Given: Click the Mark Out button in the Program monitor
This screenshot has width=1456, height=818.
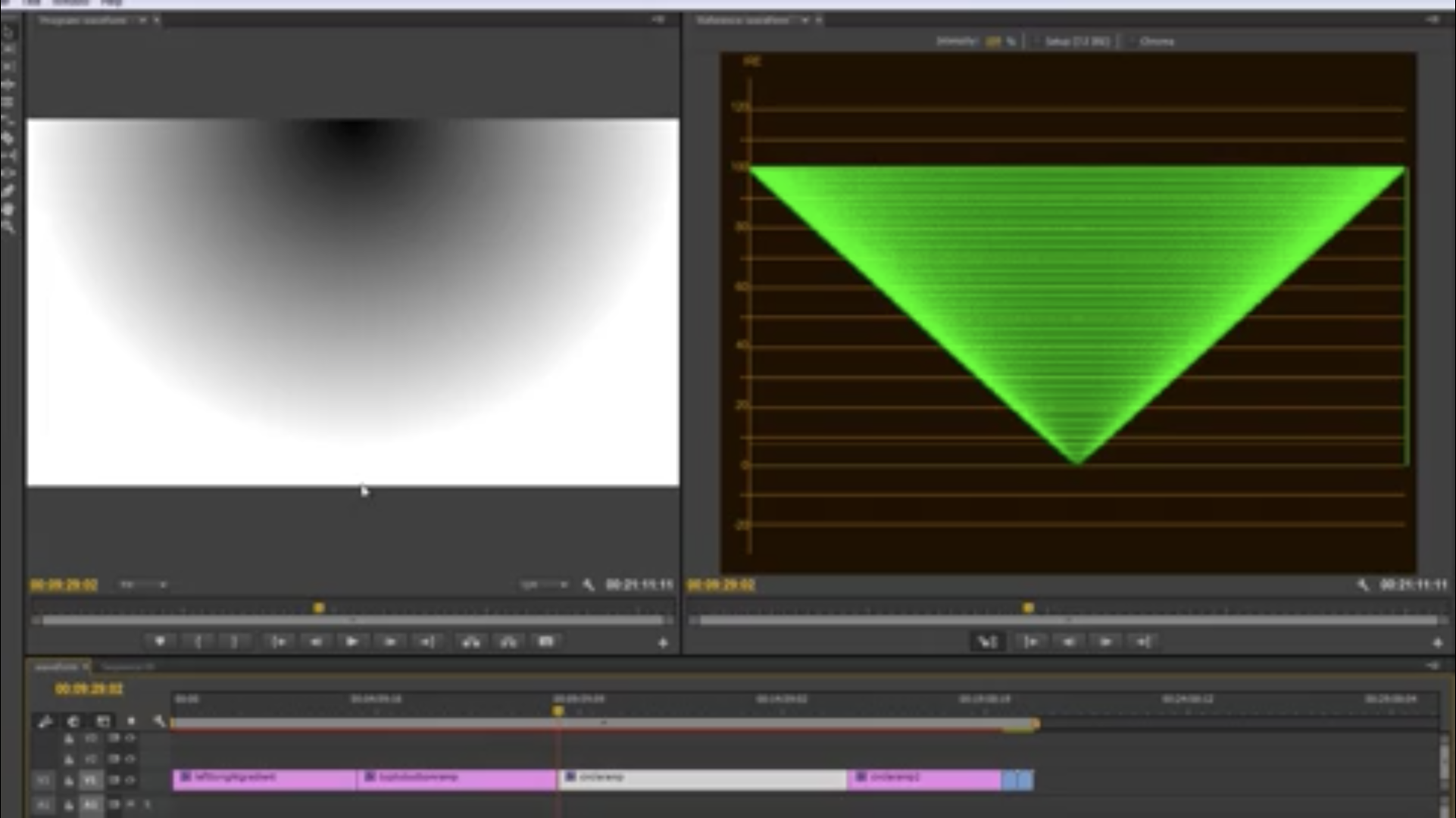Looking at the screenshot, I should (236, 641).
